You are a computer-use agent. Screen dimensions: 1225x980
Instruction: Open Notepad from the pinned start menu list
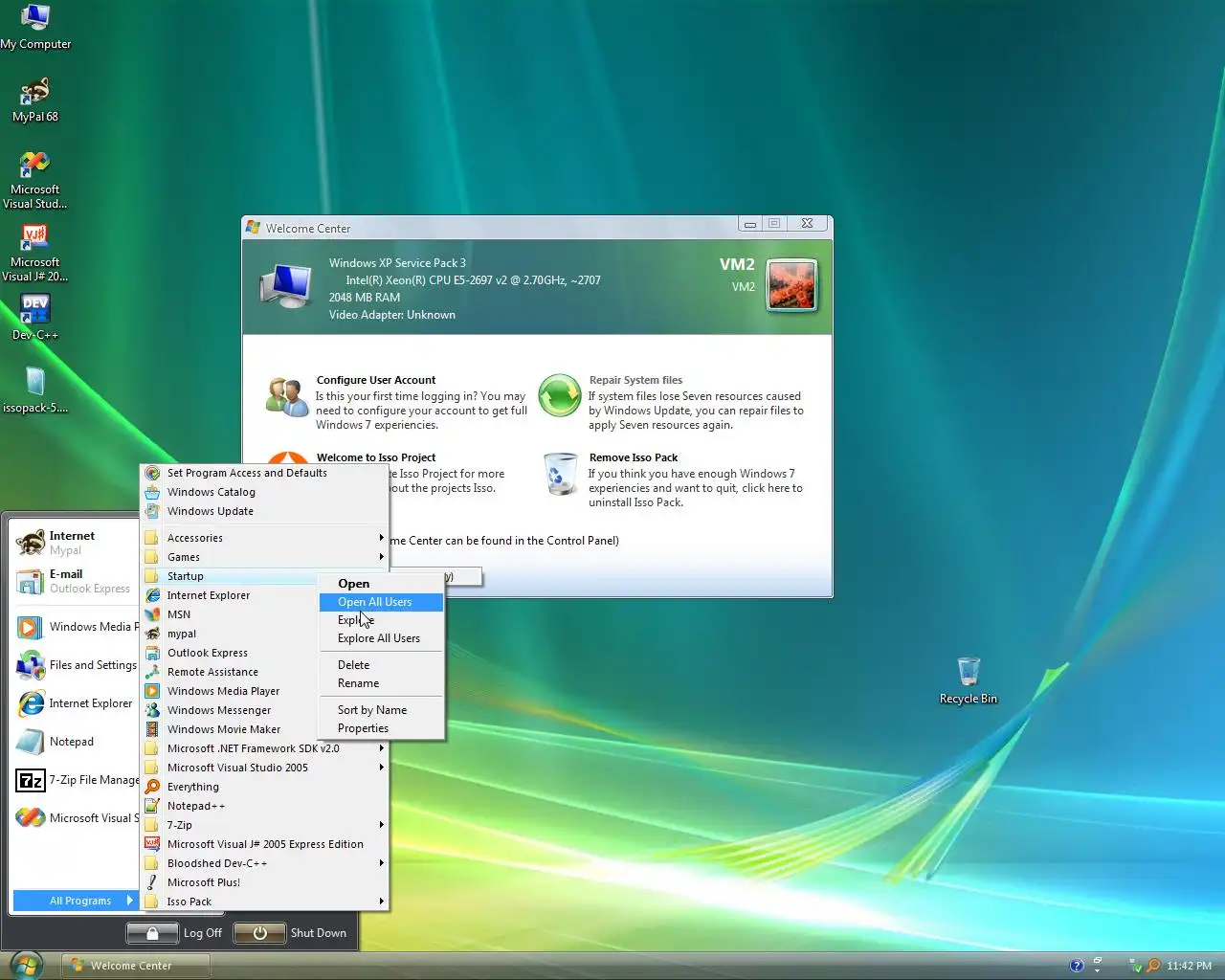[77, 742]
